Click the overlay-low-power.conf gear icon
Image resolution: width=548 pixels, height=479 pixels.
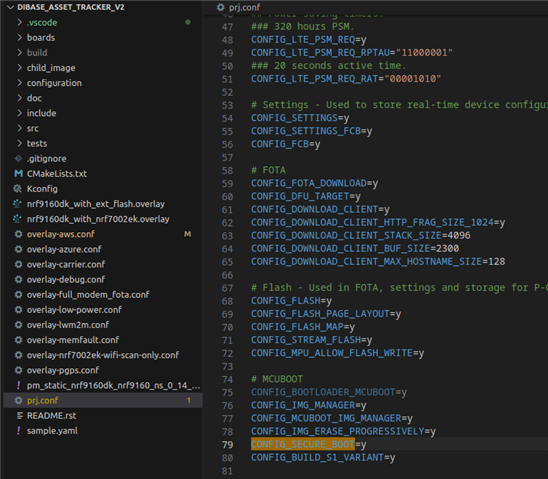click(x=18, y=310)
